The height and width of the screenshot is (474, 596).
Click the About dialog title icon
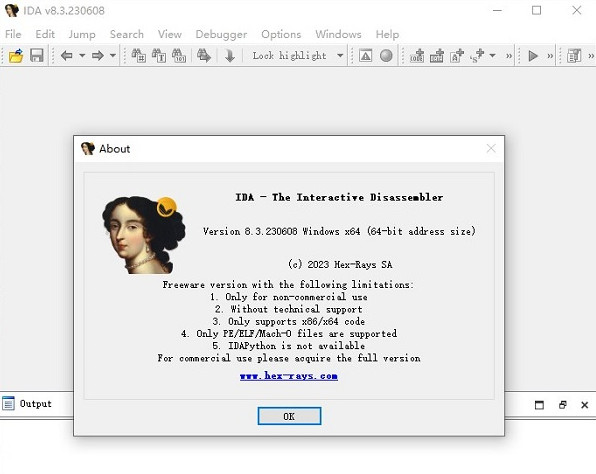pyautogui.click(x=88, y=149)
